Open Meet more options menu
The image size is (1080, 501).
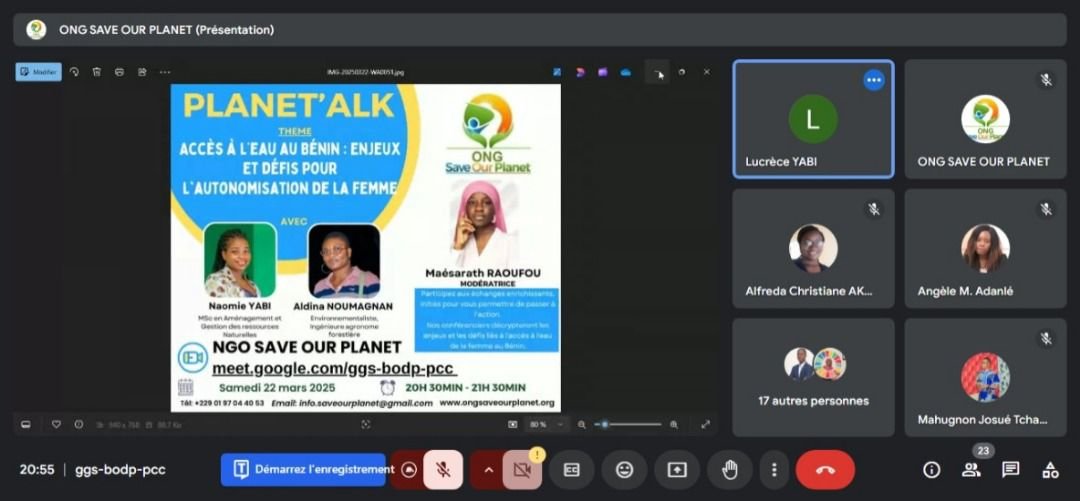pos(774,470)
